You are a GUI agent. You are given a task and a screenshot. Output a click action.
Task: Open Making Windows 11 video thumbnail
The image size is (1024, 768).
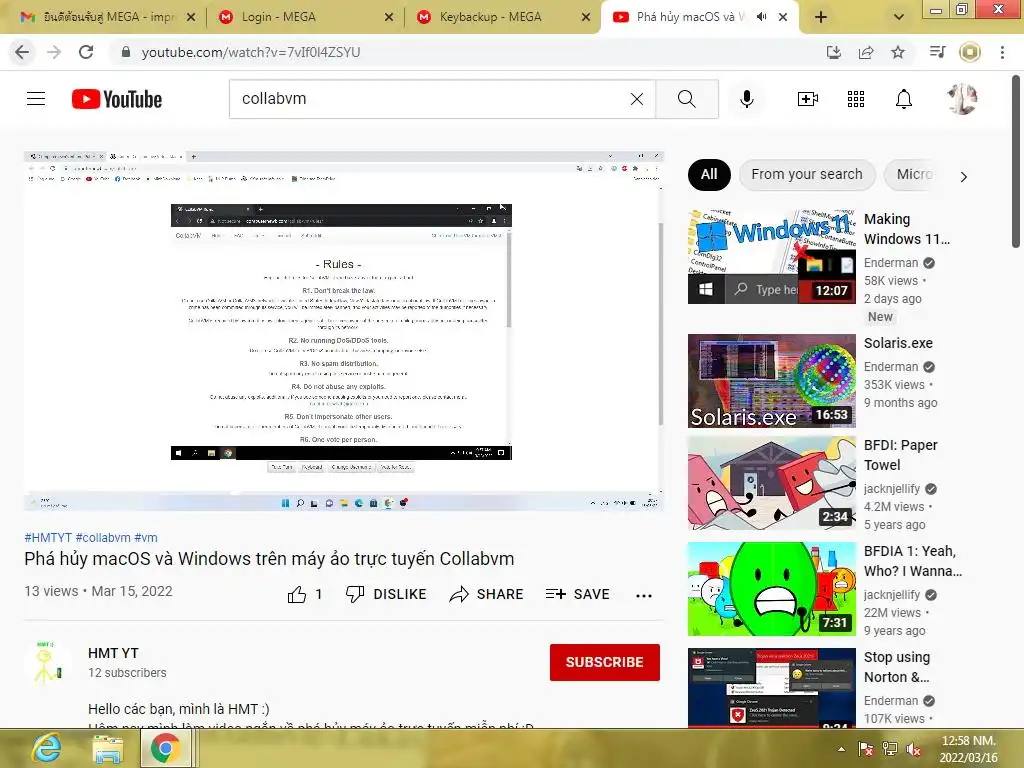pos(771,257)
